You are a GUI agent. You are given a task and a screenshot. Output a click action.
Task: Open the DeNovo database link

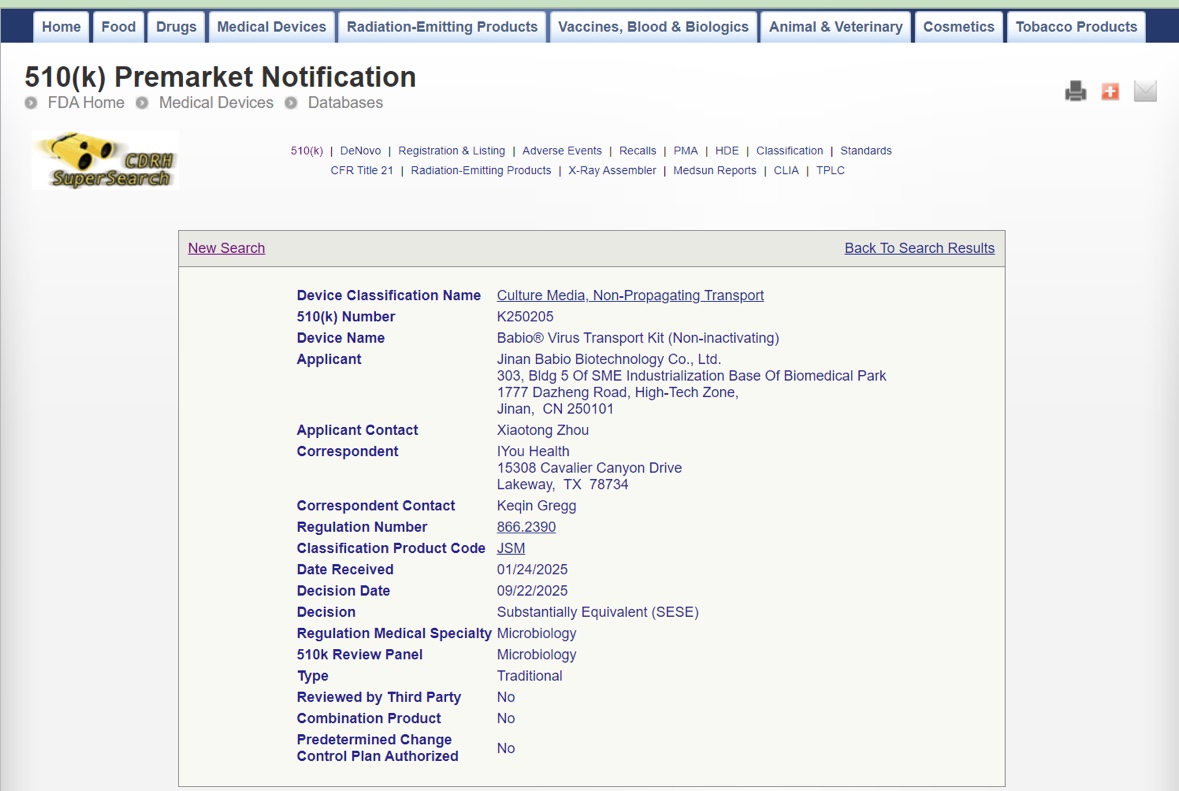[360, 151]
